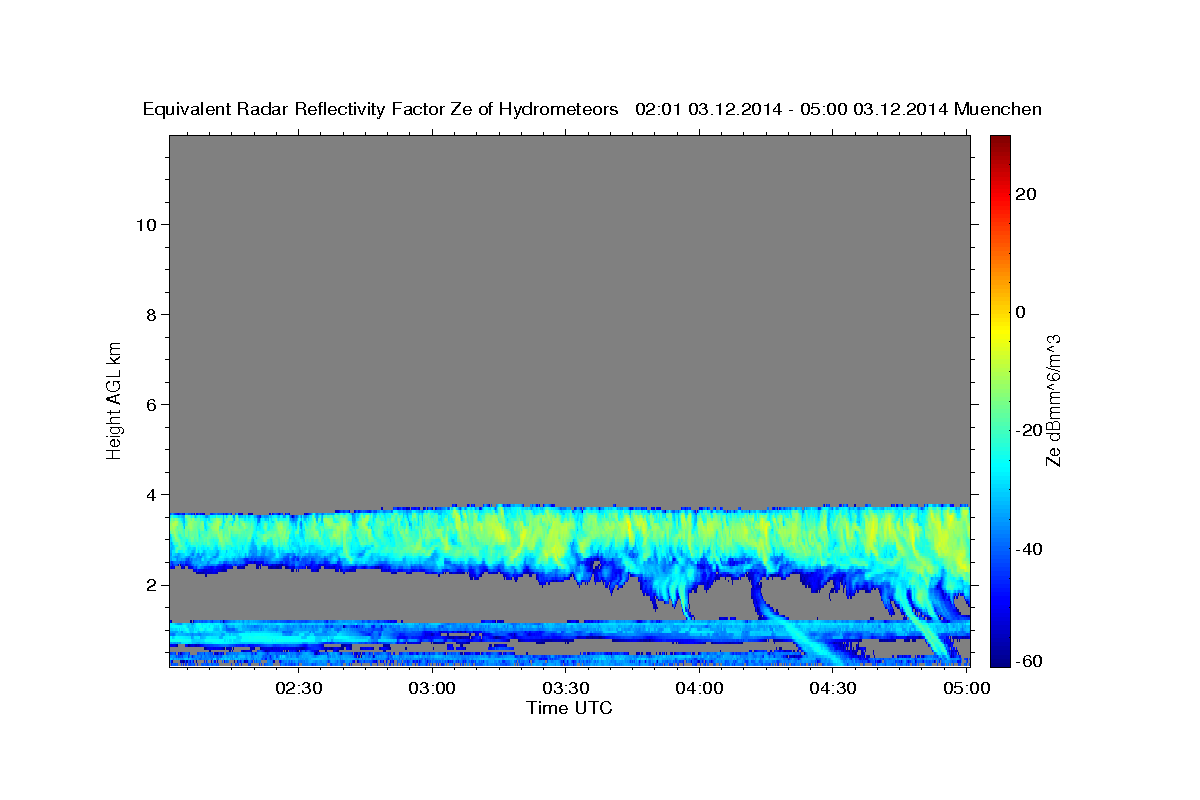Screen dimensions: 1200x800
Task: Click the 'Time UTC' axis label
Action: pyautogui.click(x=569, y=708)
